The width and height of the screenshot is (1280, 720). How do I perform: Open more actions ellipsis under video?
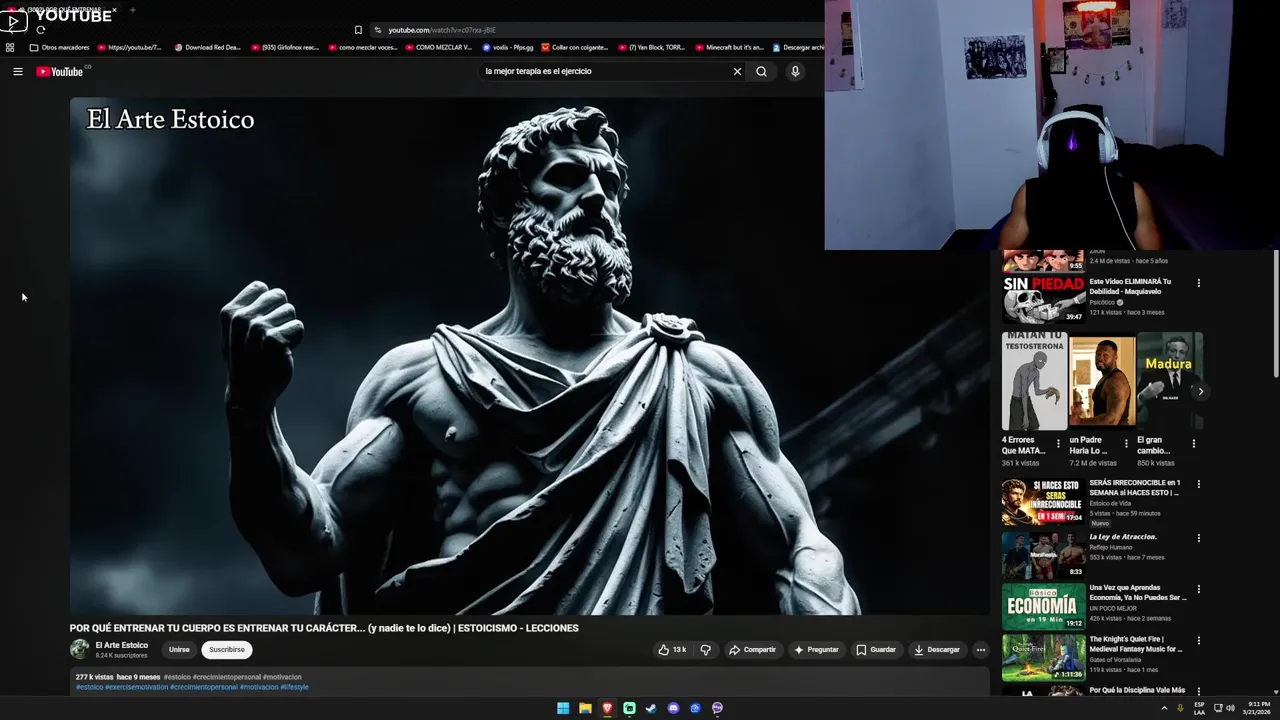(980, 650)
